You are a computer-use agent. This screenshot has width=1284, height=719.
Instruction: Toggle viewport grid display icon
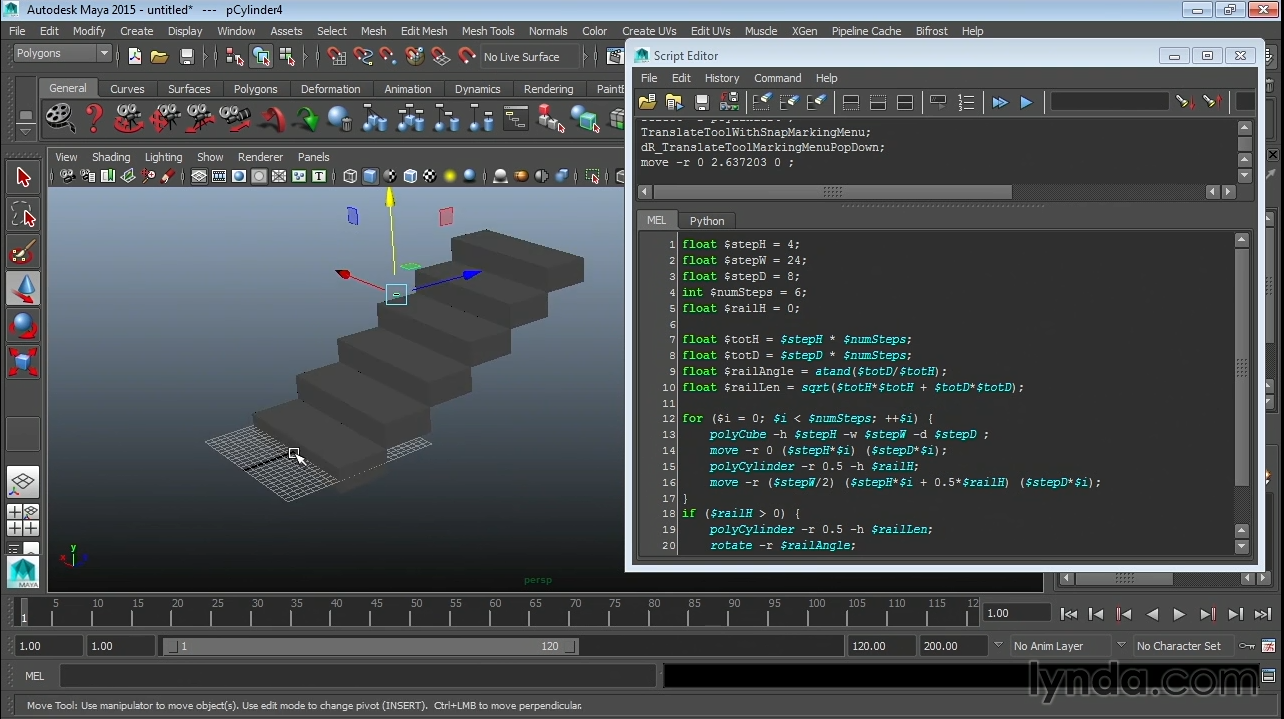199,177
